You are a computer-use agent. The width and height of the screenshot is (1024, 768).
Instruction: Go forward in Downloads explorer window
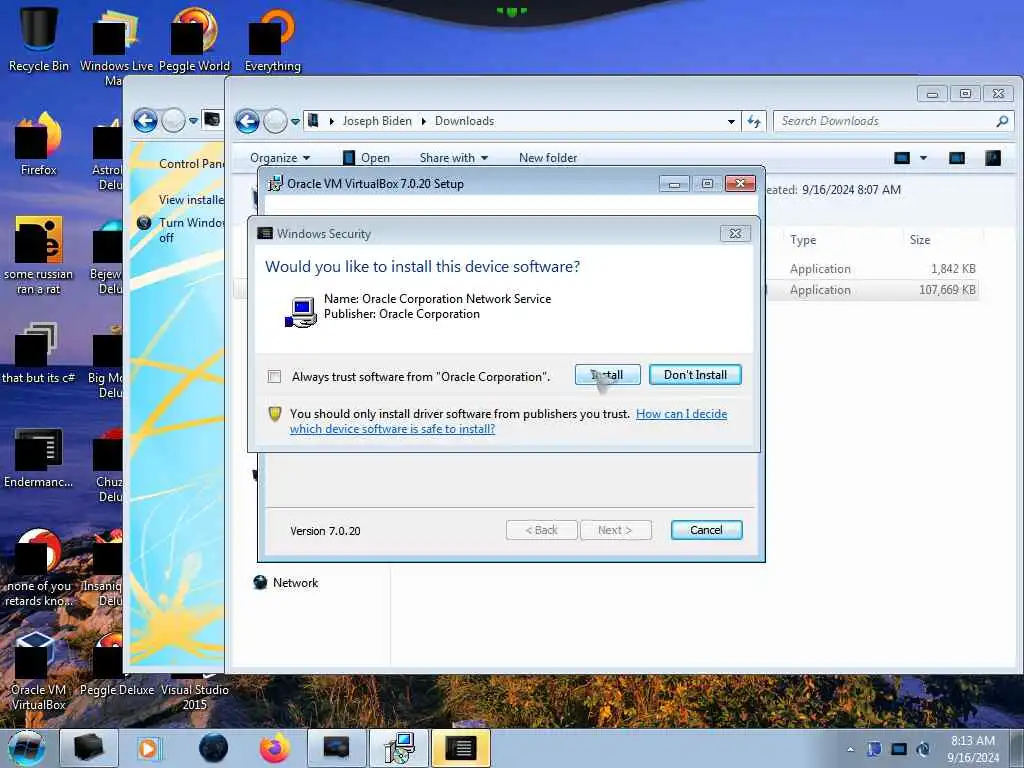275,121
